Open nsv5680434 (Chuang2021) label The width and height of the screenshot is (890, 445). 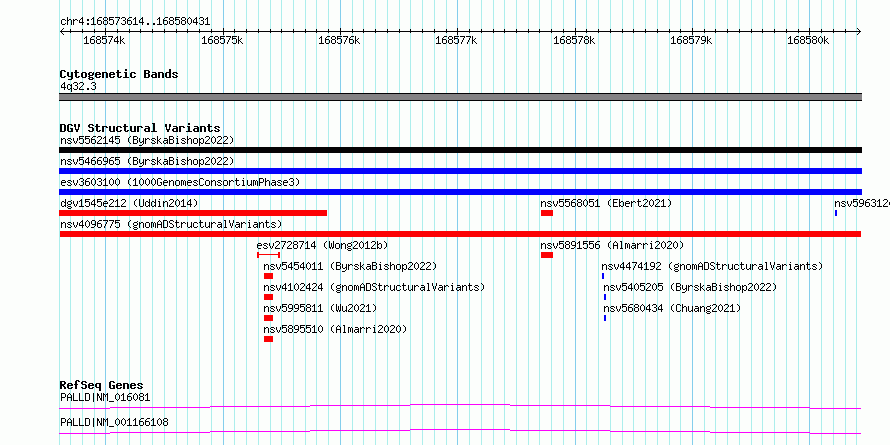(x=672, y=308)
